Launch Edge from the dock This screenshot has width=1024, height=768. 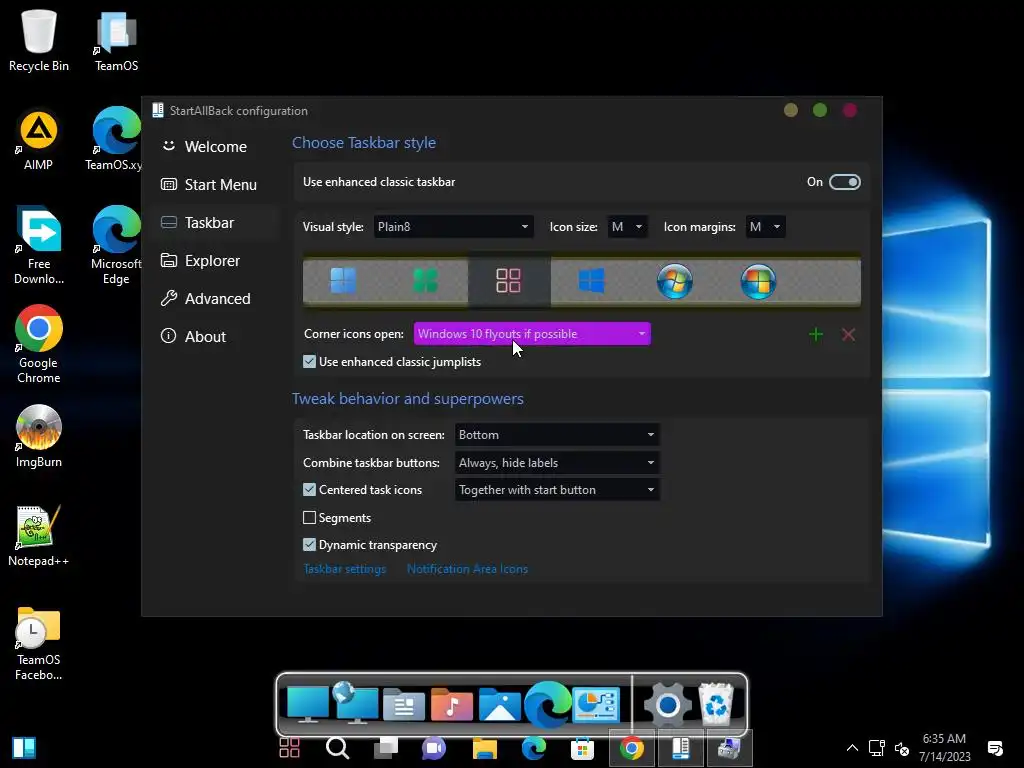(547, 704)
